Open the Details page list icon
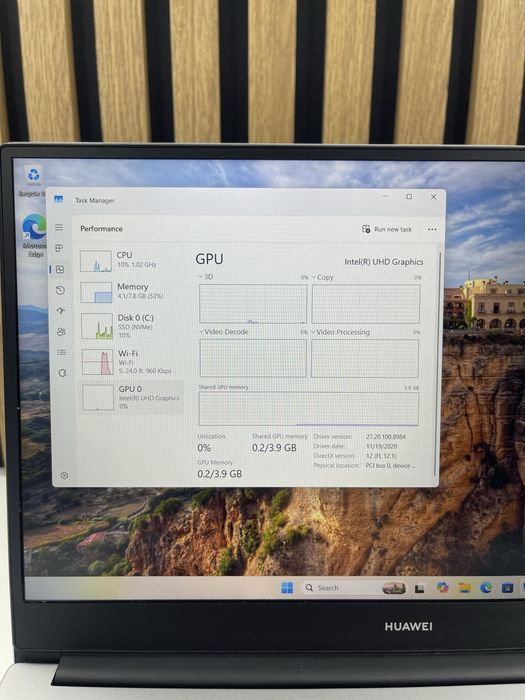525x700 pixels. tap(62, 353)
